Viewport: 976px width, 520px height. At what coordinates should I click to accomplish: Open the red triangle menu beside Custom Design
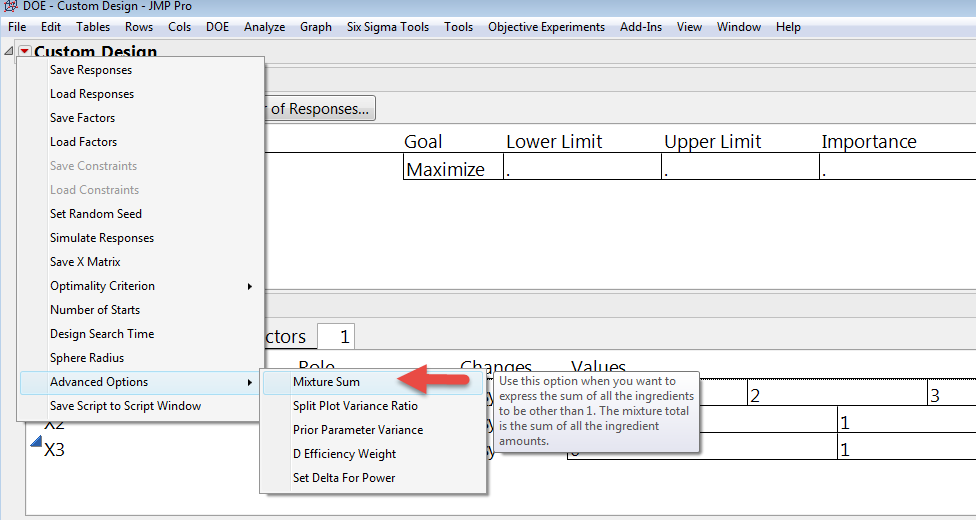point(24,51)
